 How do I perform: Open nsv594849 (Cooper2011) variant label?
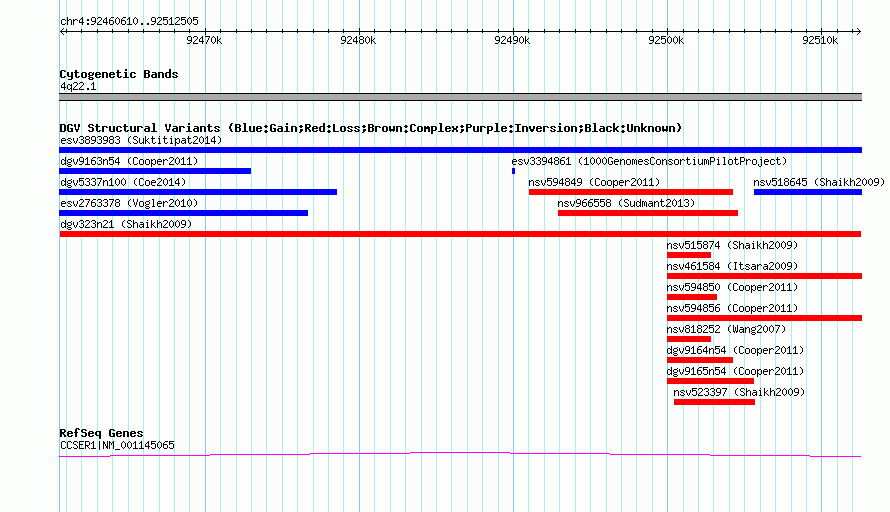click(594, 182)
